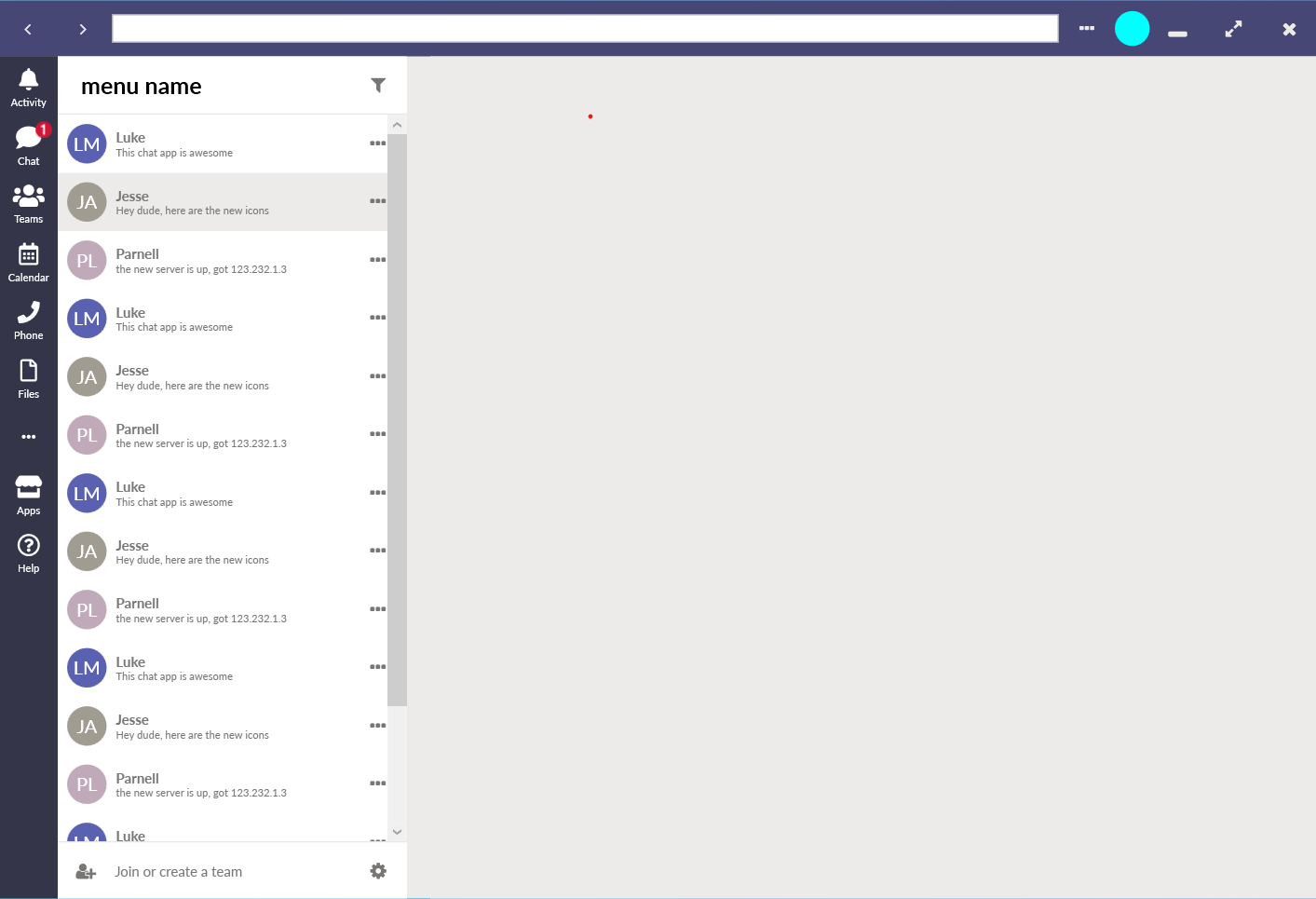Viewport: 1316px width, 899px height.
Task: Click the cyan profile avatar circle
Action: point(1133,28)
